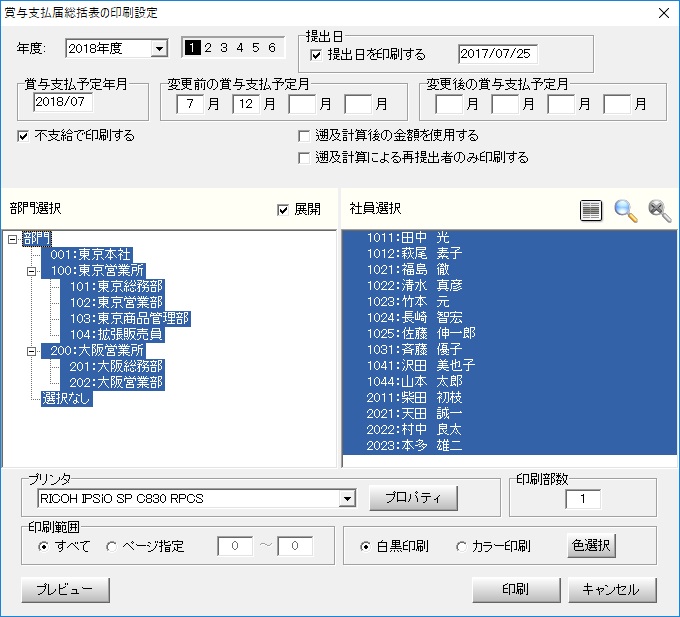Viewport: 680px width, 617px height.
Task: Click the 変更前 month field showing 7
Action: coord(190,104)
